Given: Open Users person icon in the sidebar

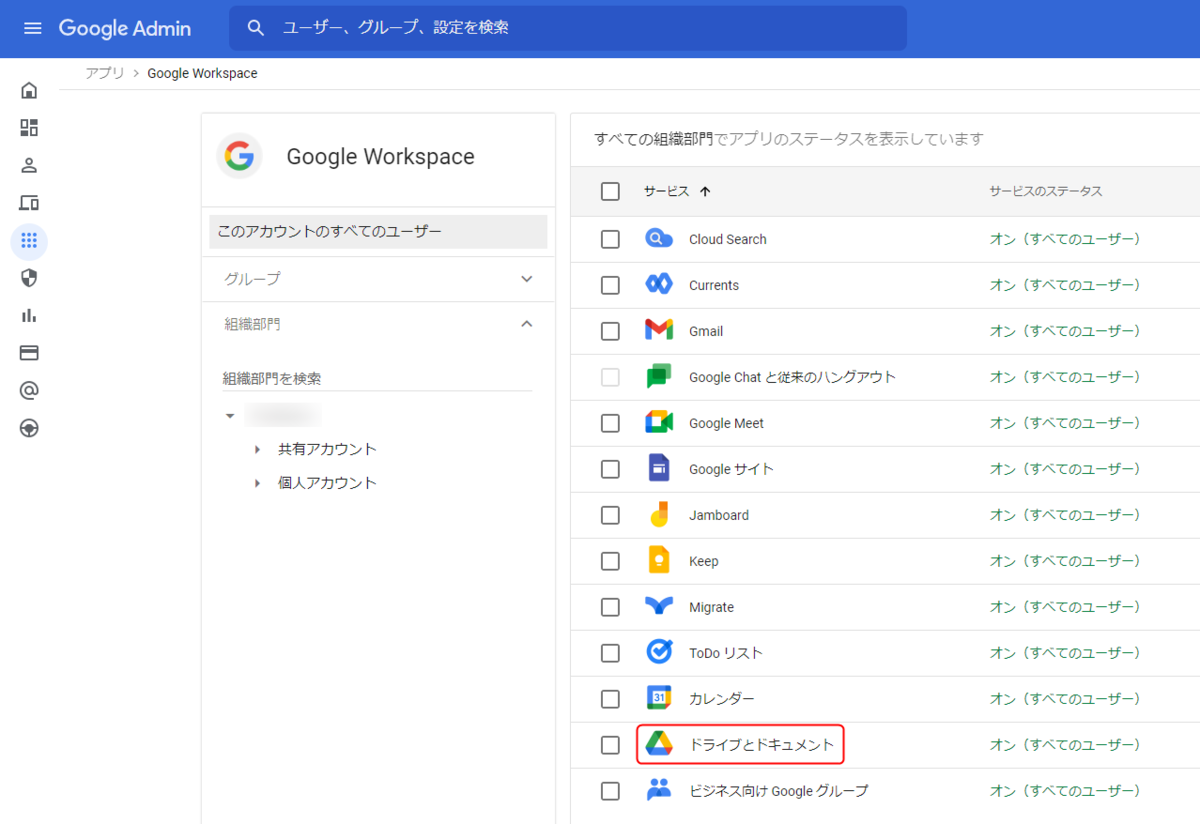Looking at the screenshot, I should pyautogui.click(x=29, y=165).
